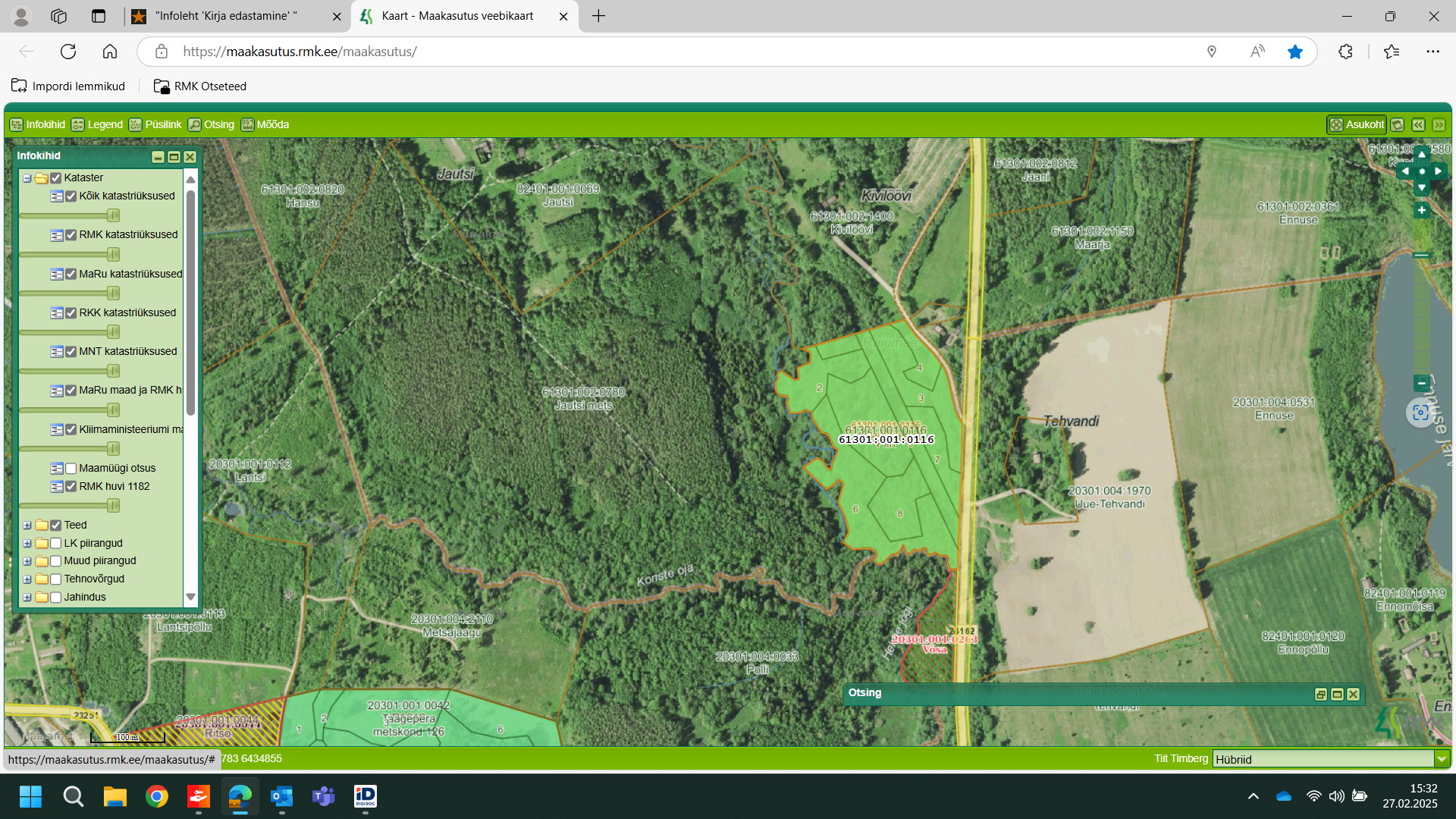
Task: Collapse the Kataster layer folder
Action: 27,178
